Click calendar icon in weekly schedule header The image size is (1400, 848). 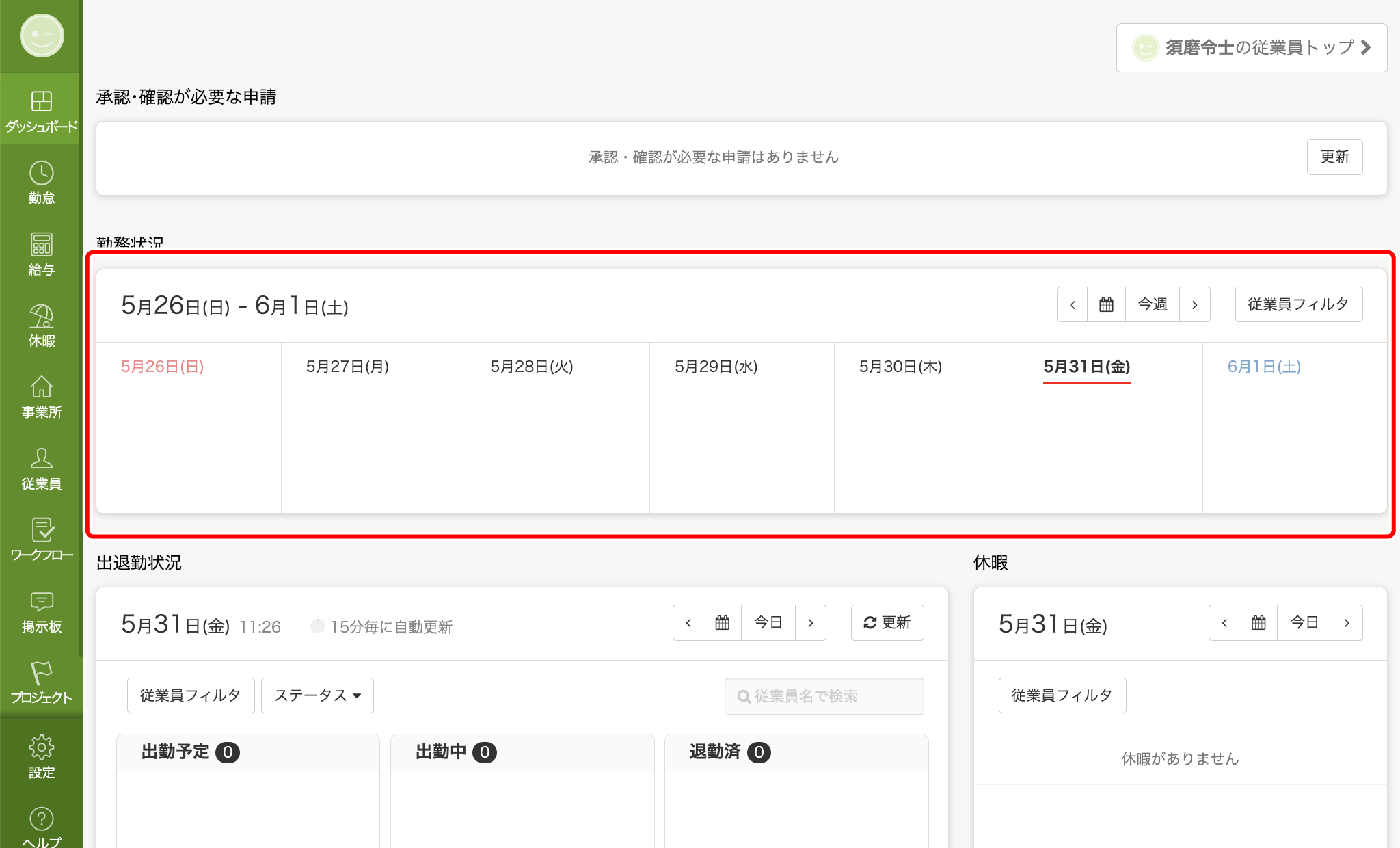coord(1106,305)
